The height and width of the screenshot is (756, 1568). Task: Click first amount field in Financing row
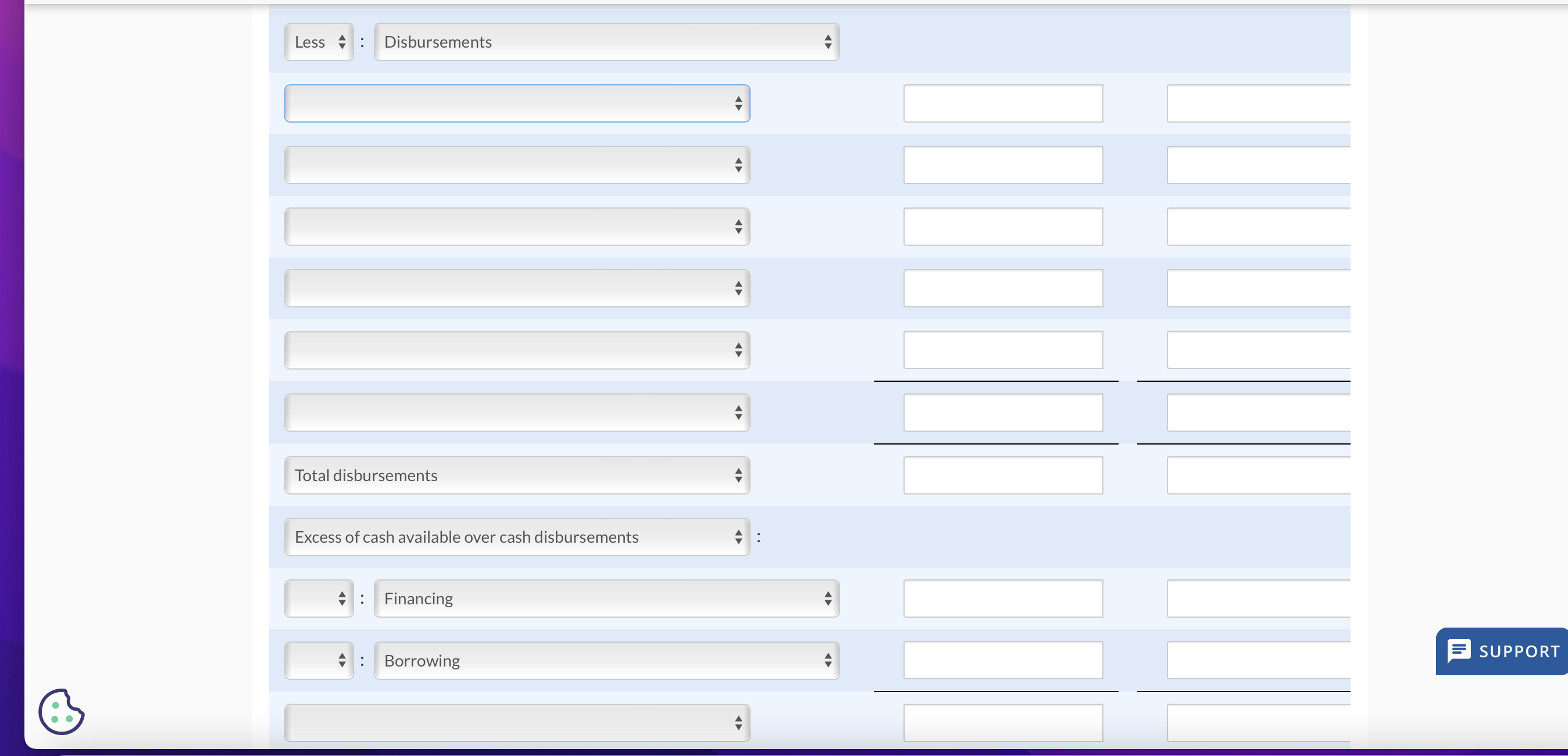(x=1002, y=599)
